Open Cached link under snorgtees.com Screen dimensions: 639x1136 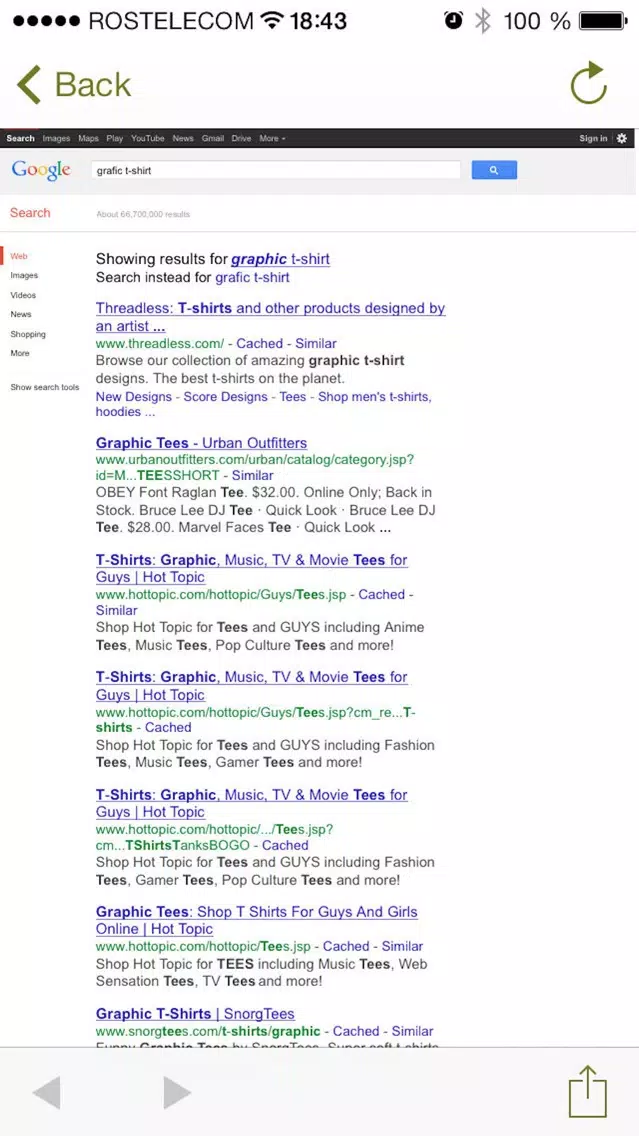356,1031
